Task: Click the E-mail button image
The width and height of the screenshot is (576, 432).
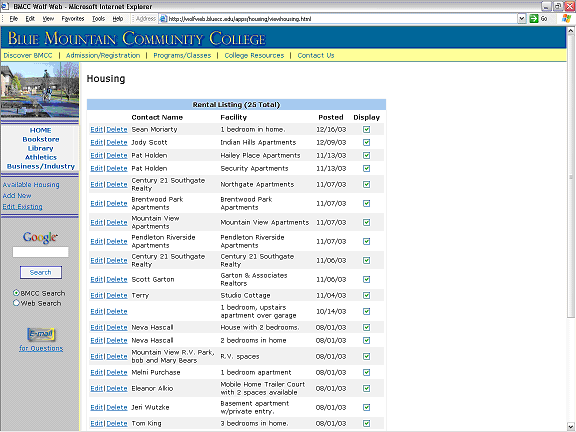Action: pos(41,334)
